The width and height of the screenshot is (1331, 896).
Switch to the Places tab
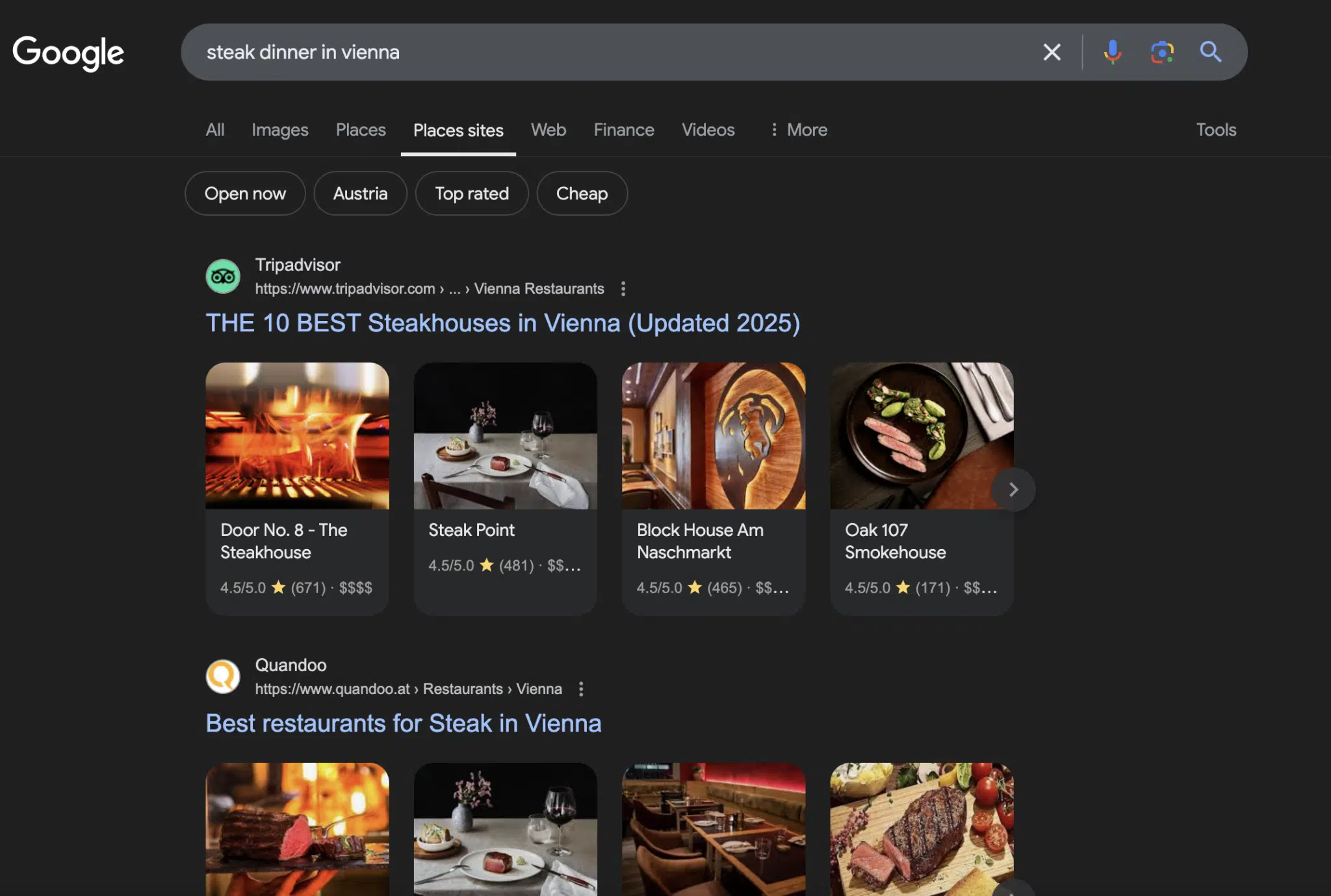[x=361, y=130]
